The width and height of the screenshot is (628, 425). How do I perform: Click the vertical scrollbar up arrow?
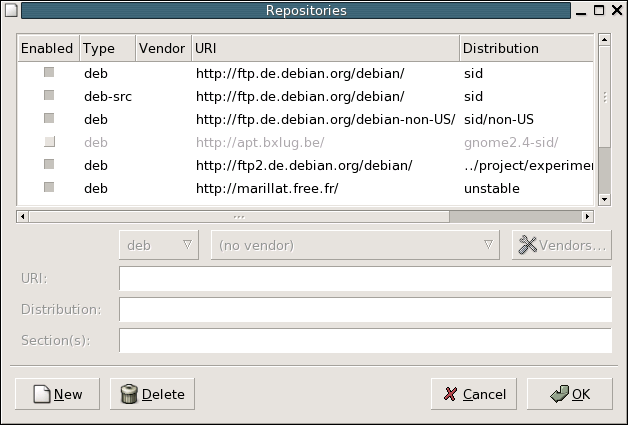(604, 39)
